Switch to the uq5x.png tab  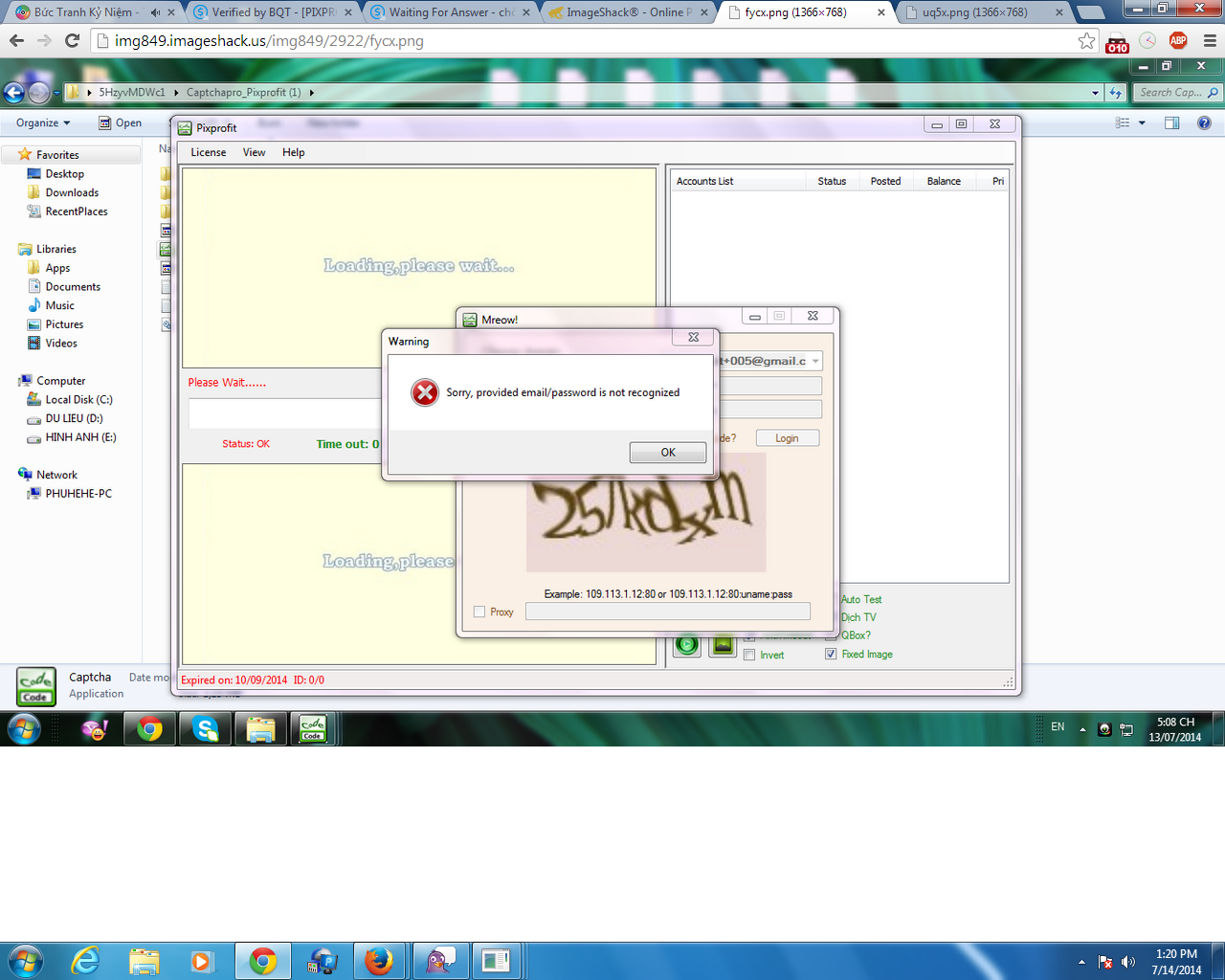984,12
